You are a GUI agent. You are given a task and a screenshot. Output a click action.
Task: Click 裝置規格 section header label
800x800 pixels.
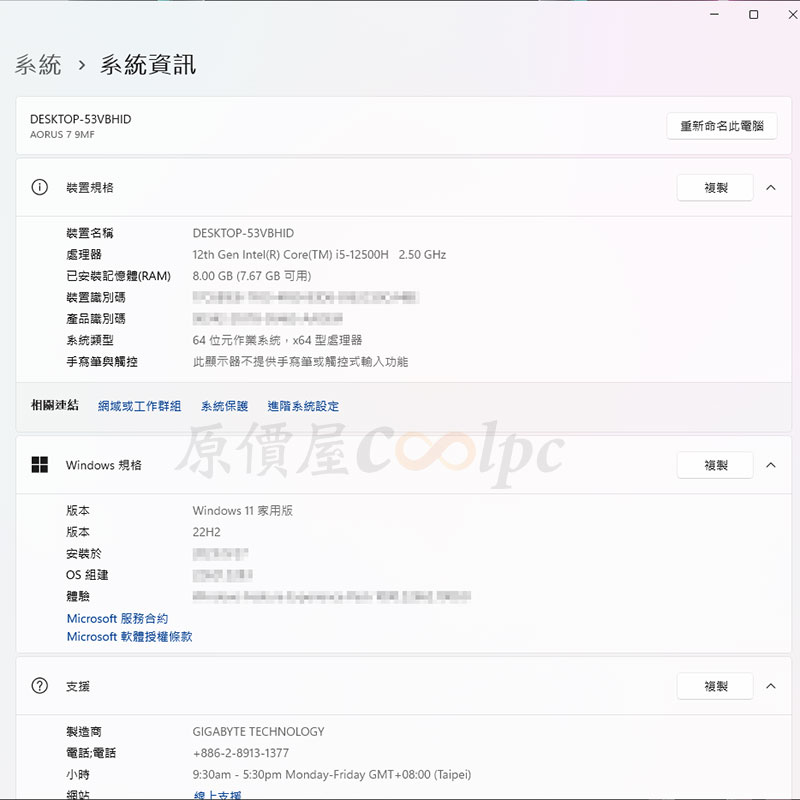(x=90, y=188)
